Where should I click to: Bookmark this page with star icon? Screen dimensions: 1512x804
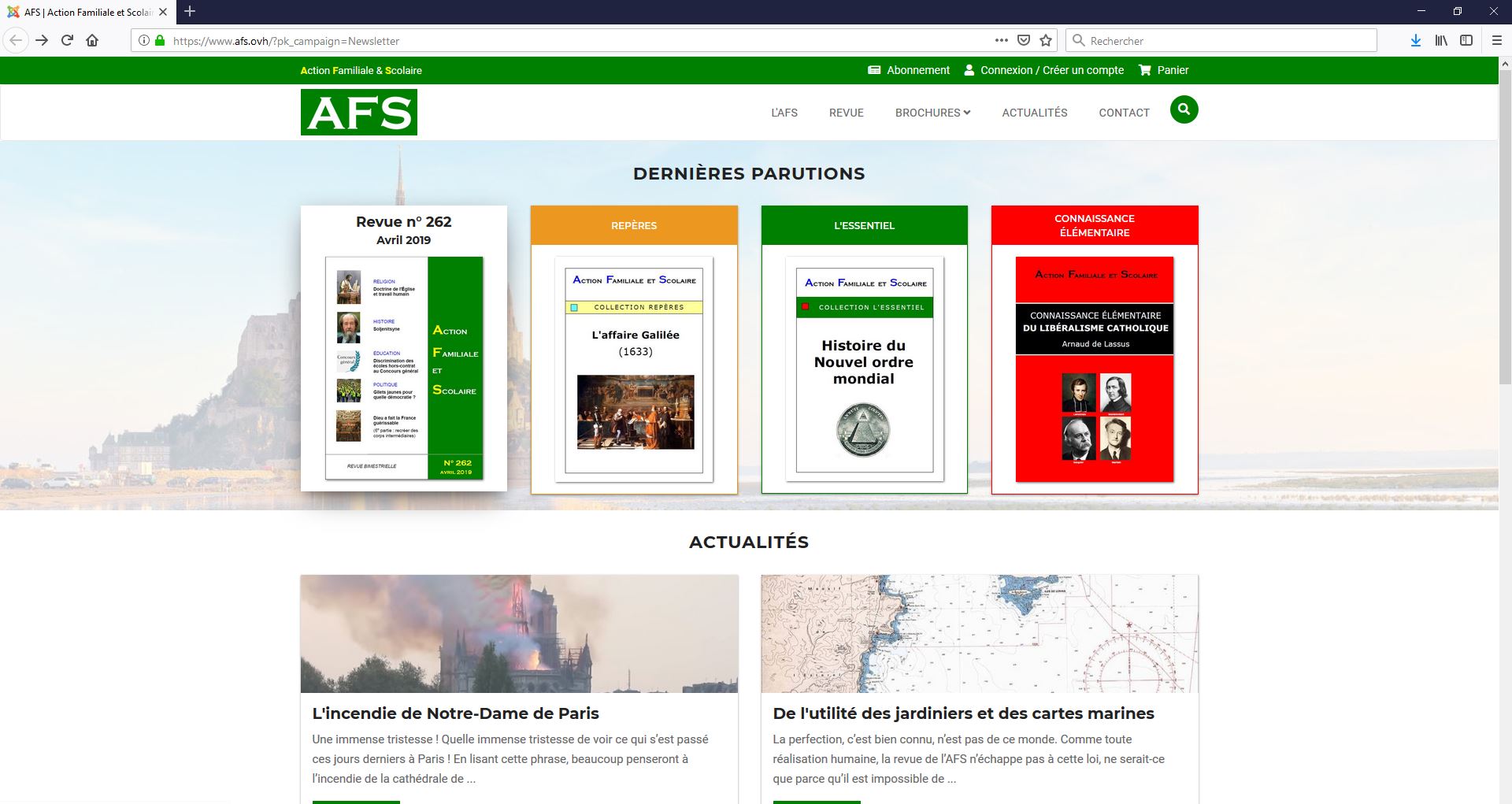point(1046,40)
